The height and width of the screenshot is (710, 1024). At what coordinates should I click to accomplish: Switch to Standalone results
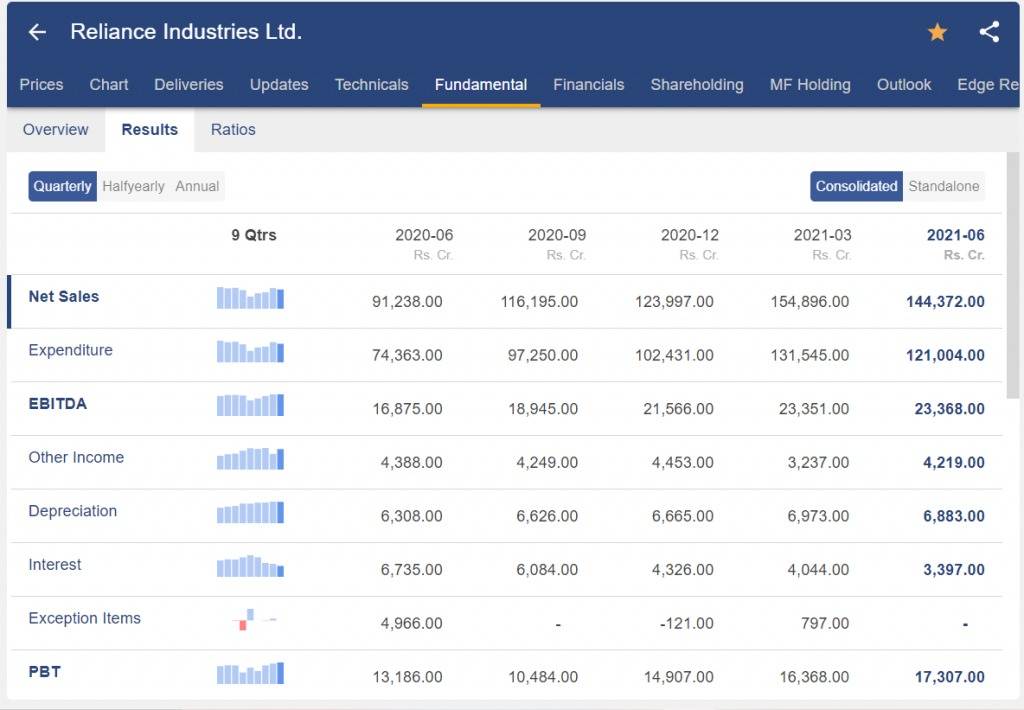pyautogui.click(x=944, y=186)
